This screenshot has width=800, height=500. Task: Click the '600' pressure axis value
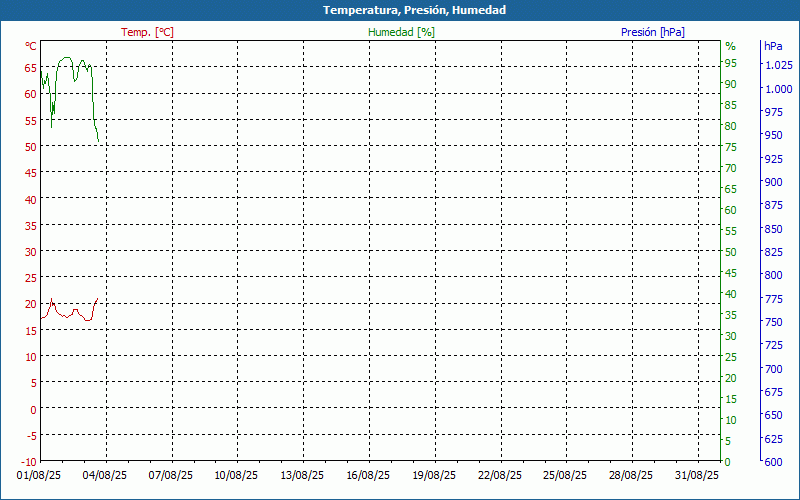pyautogui.click(x=773, y=462)
